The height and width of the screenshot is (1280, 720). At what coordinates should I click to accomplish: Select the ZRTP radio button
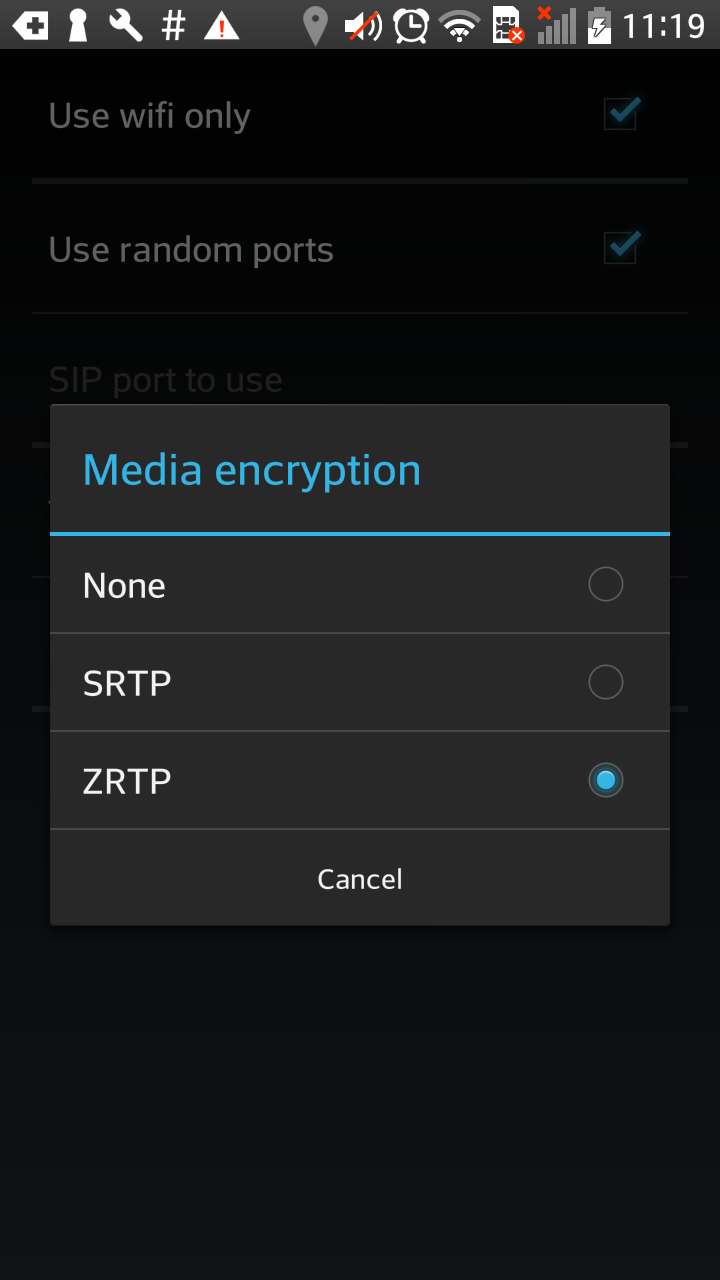coord(605,780)
